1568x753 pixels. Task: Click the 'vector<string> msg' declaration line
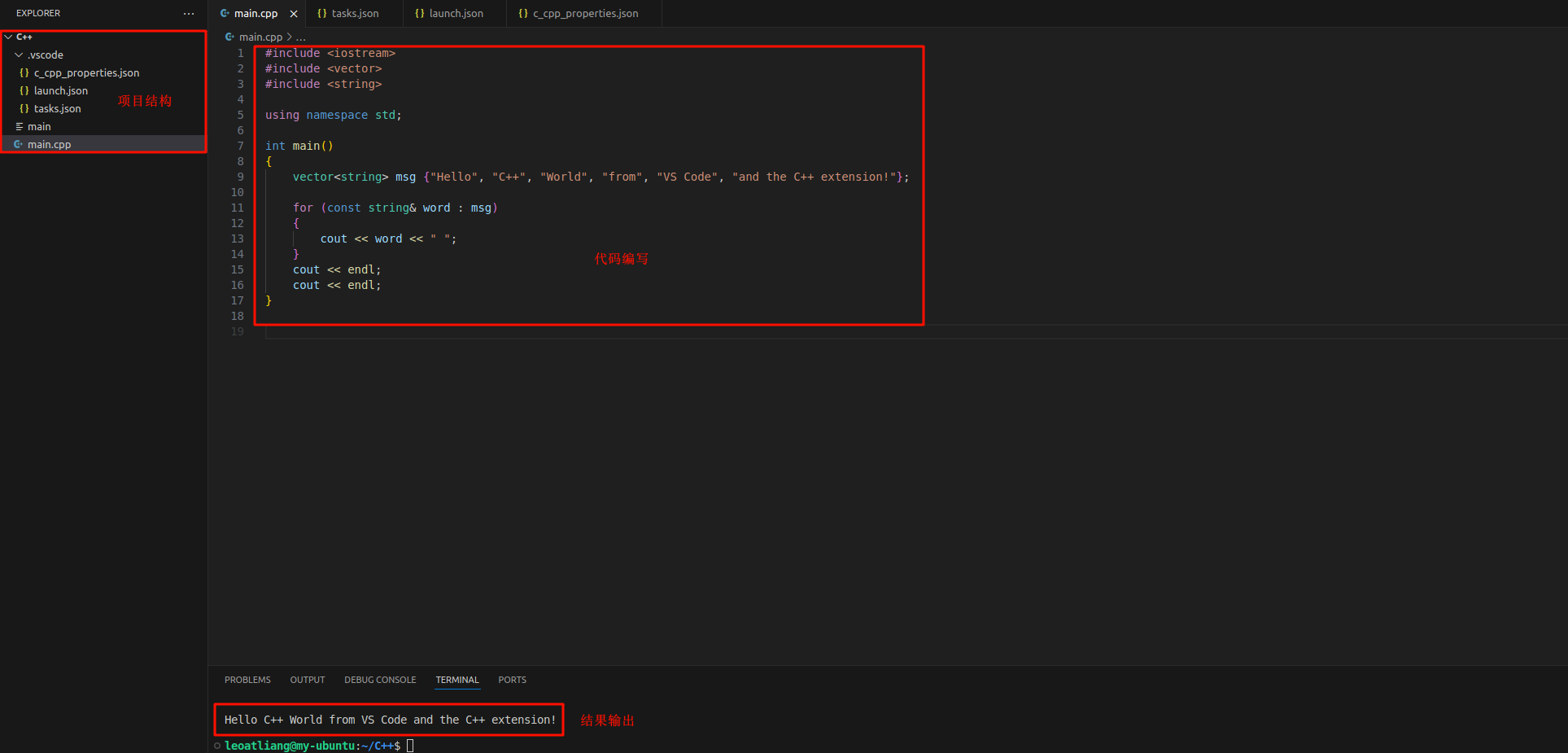click(601, 177)
